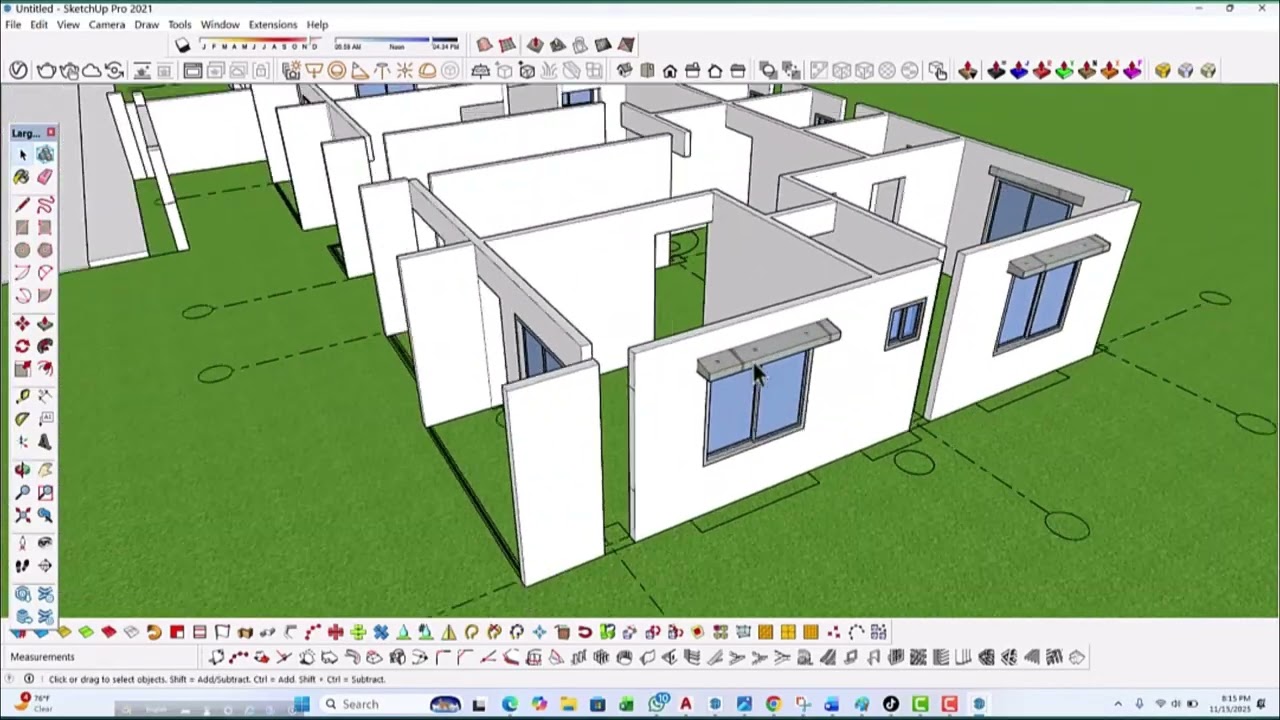This screenshot has width=1280, height=720.
Task: Start render with the teapot icon
Action: (46, 70)
